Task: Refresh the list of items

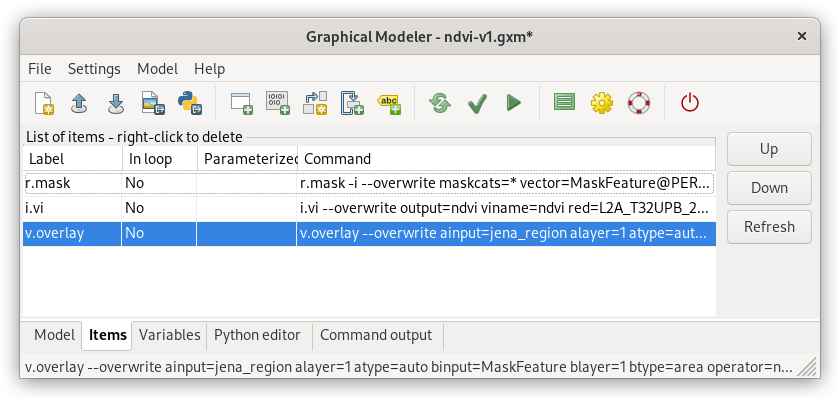Action: [x=769, y=227]
